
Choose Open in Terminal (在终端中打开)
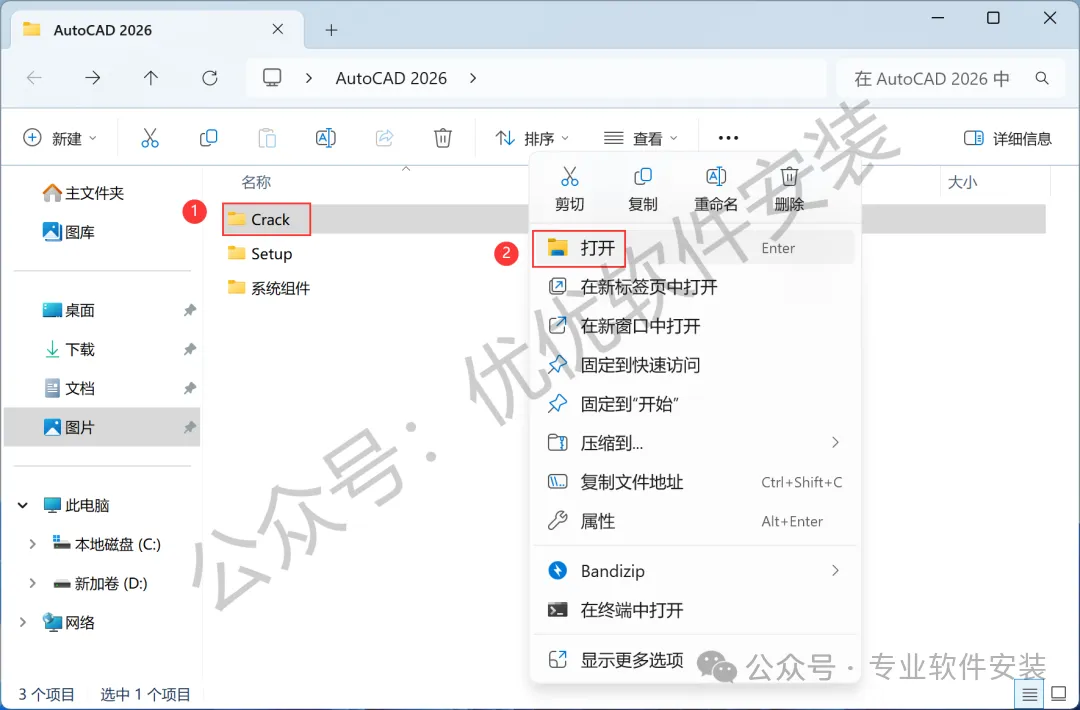click(693, 610)
